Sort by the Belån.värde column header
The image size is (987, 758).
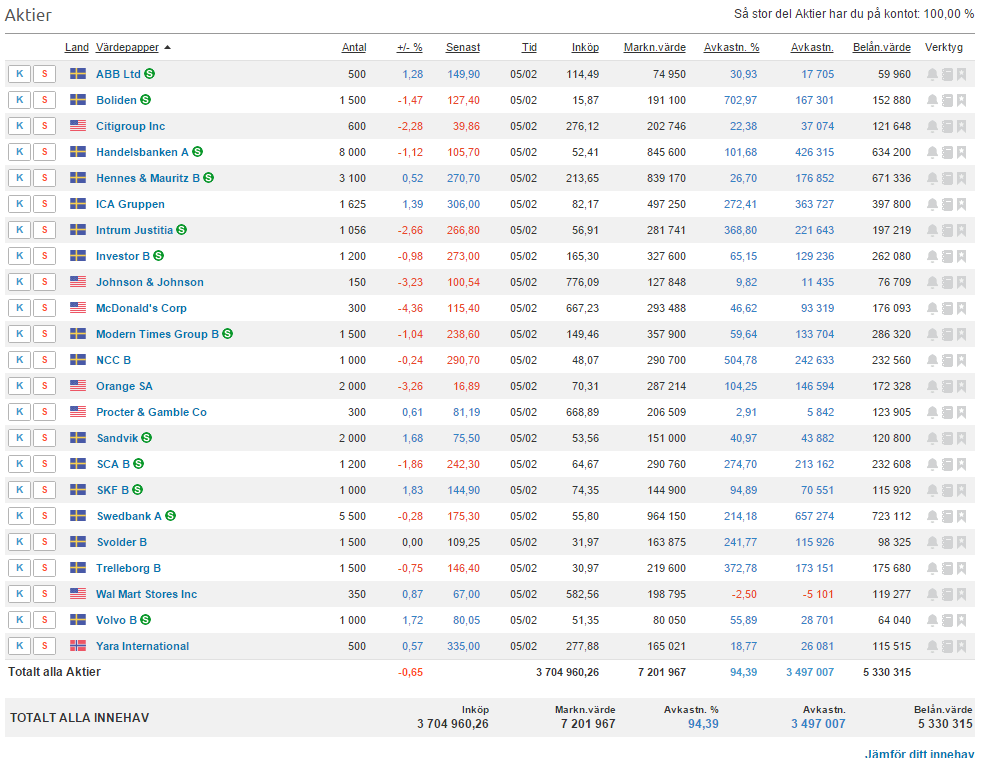(x=882, y=47)
